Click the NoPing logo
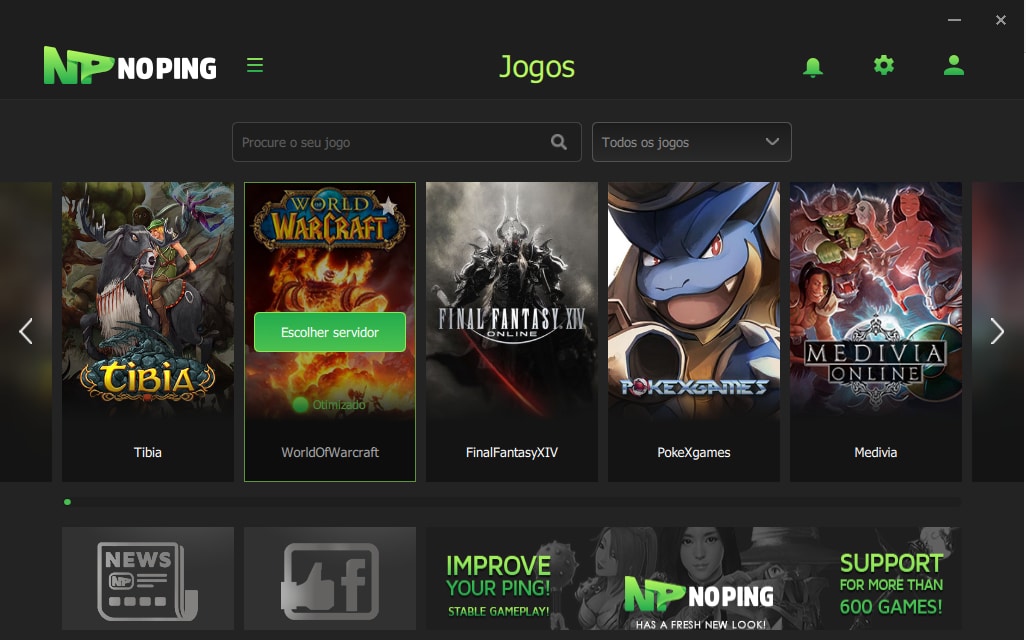The image size is (1026, 640). pos(130,67)
